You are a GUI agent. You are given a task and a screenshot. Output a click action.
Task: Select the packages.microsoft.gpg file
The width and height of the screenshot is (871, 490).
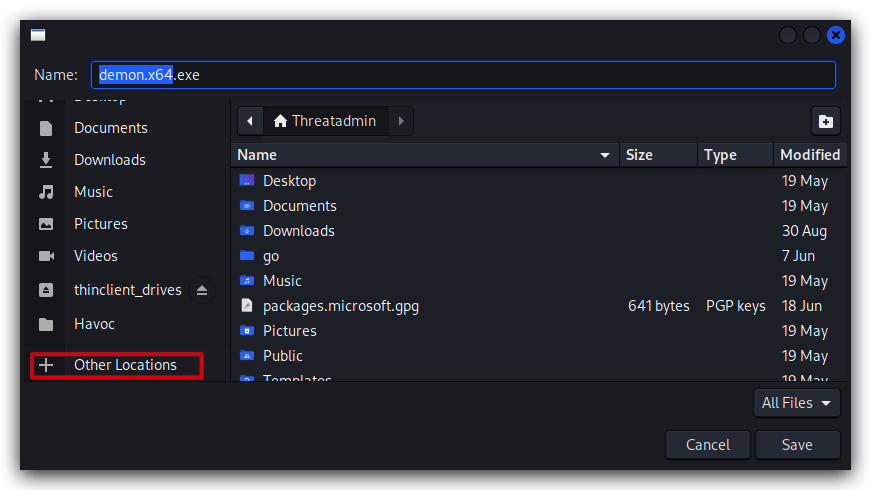[x=539, y=306]
